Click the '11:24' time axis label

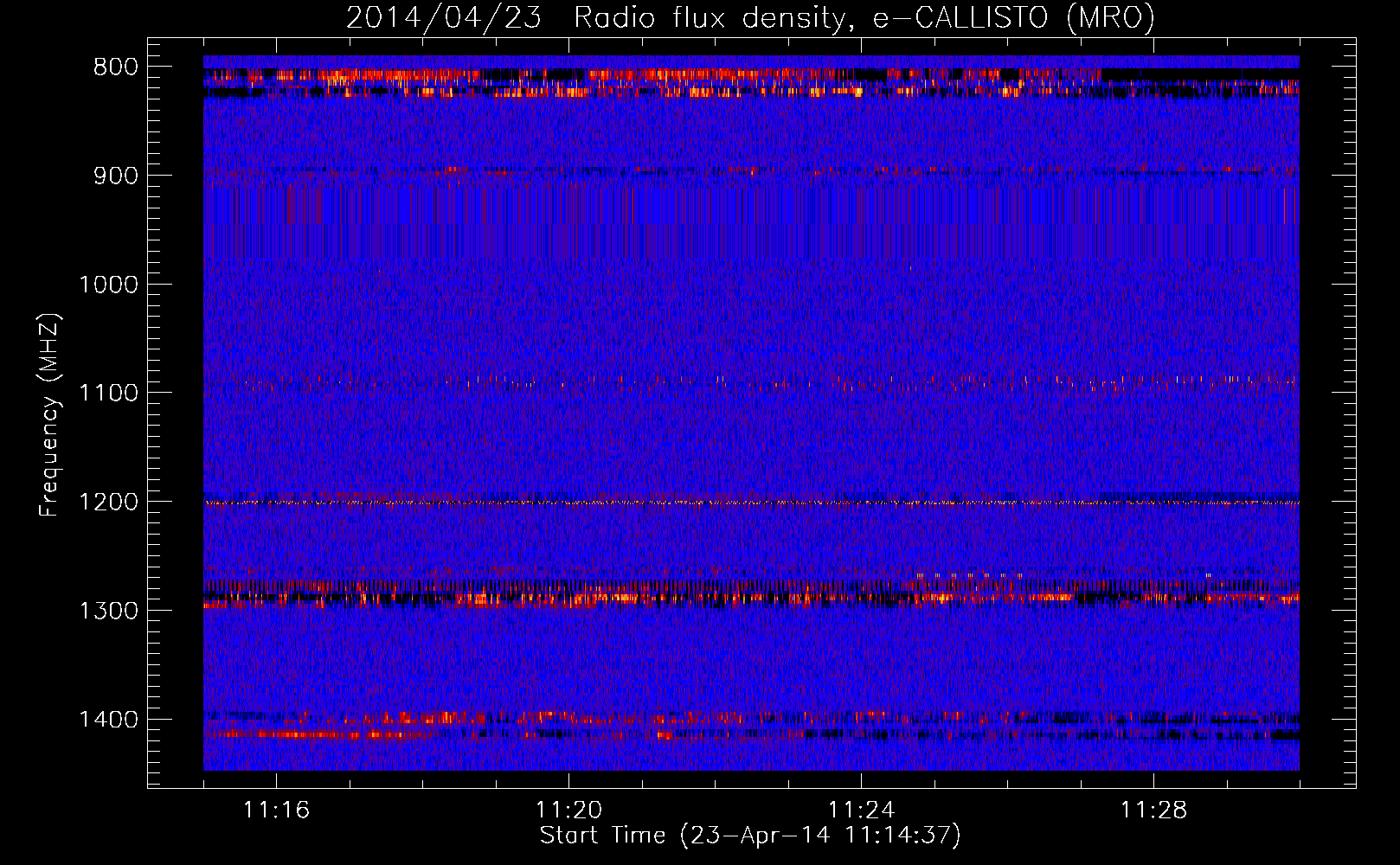coord(861,811)
